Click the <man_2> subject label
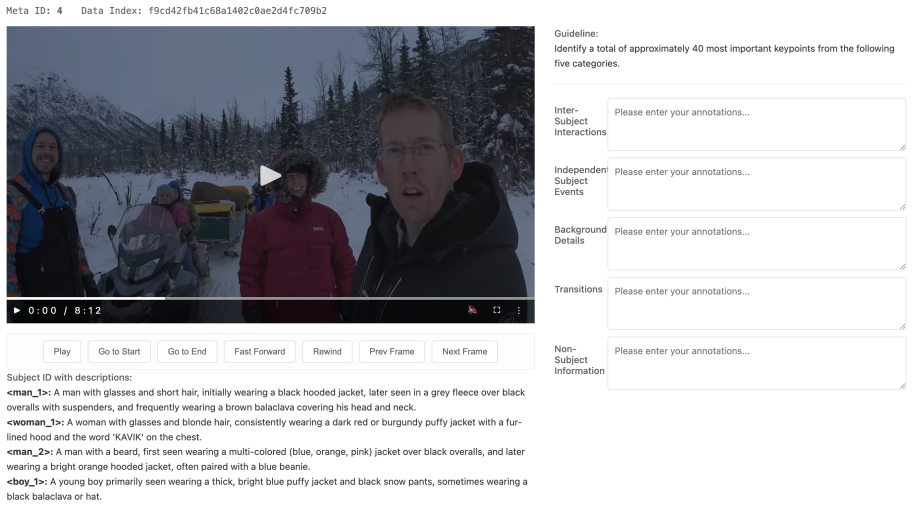 pos(30,452)
